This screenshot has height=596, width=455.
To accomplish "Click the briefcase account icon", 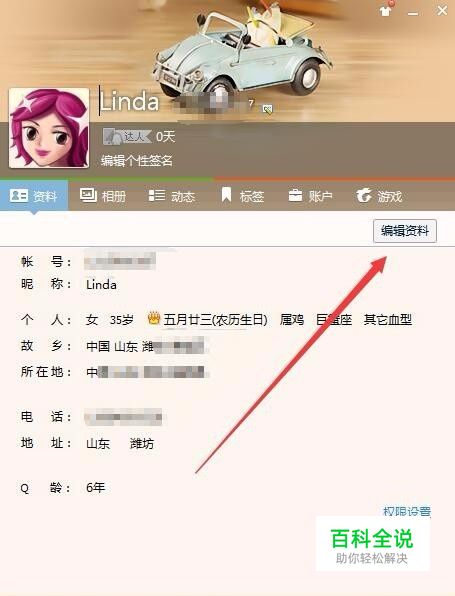I will click(x=295, y=195).
